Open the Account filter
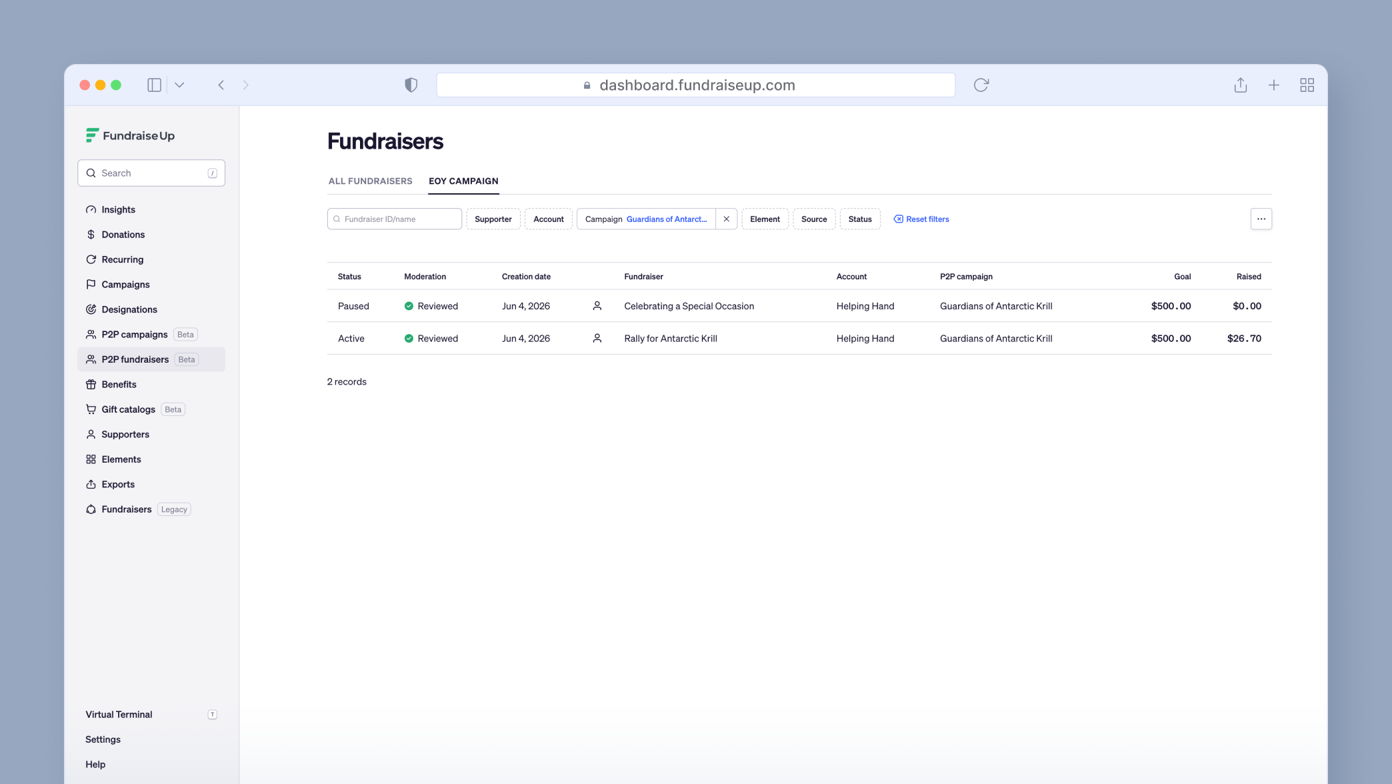The image size is (1392, 784). click(548, 219)
